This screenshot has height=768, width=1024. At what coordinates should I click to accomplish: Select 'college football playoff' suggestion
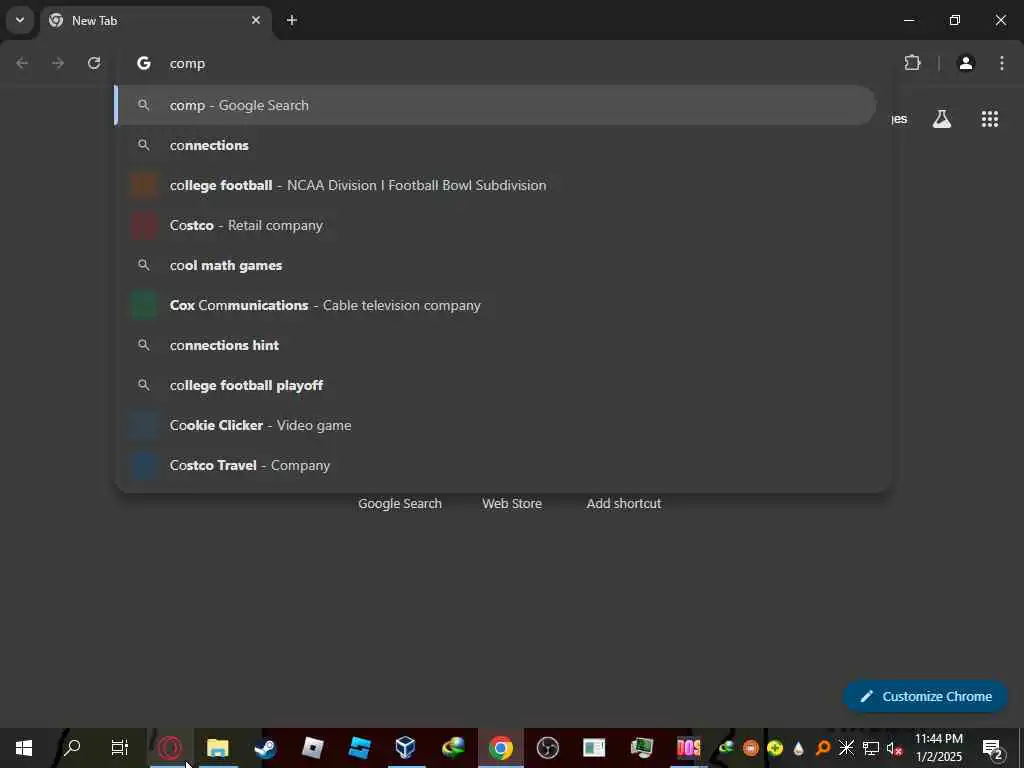point(496,385)
